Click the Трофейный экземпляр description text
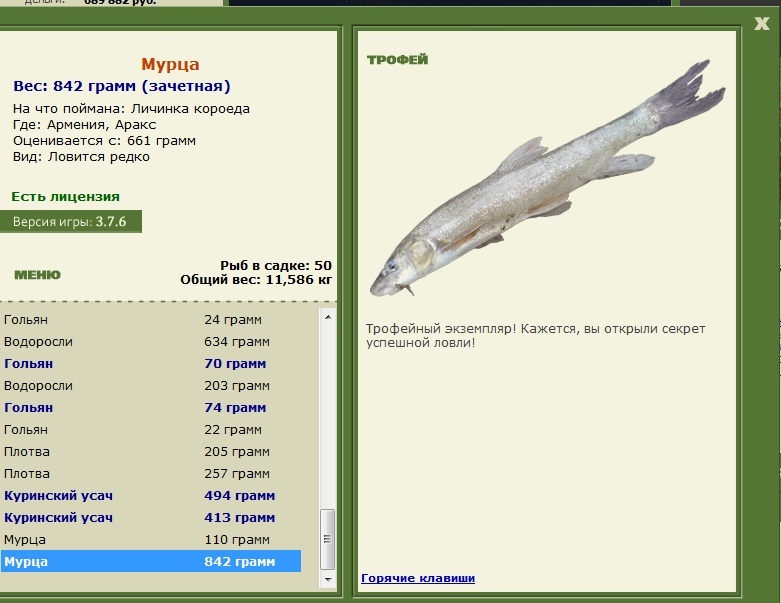781x603 pixels. 535,336
